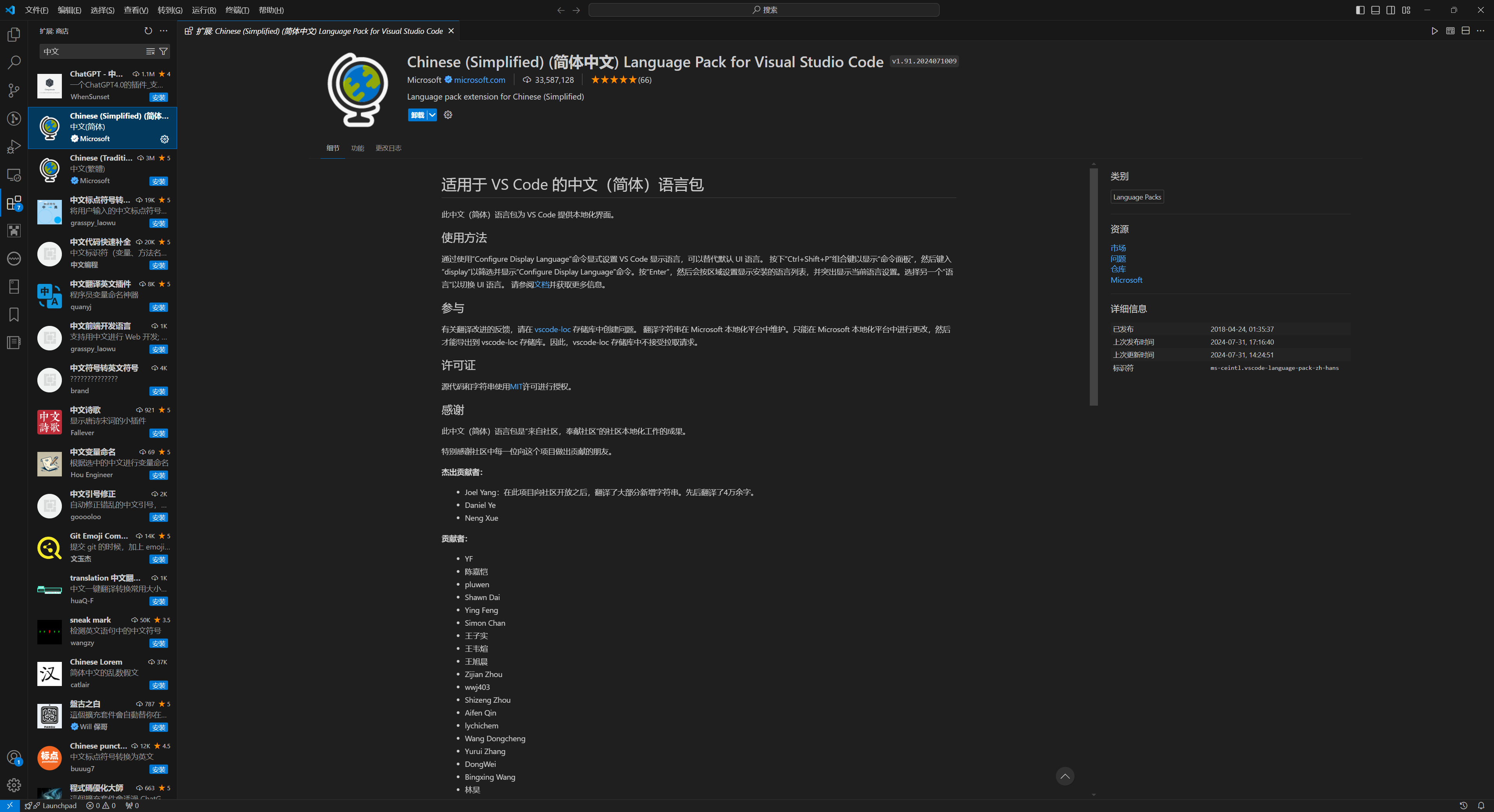Open the extension search filter menu
The height and width of the screenshot is (812, 1494).
point(163,52)
